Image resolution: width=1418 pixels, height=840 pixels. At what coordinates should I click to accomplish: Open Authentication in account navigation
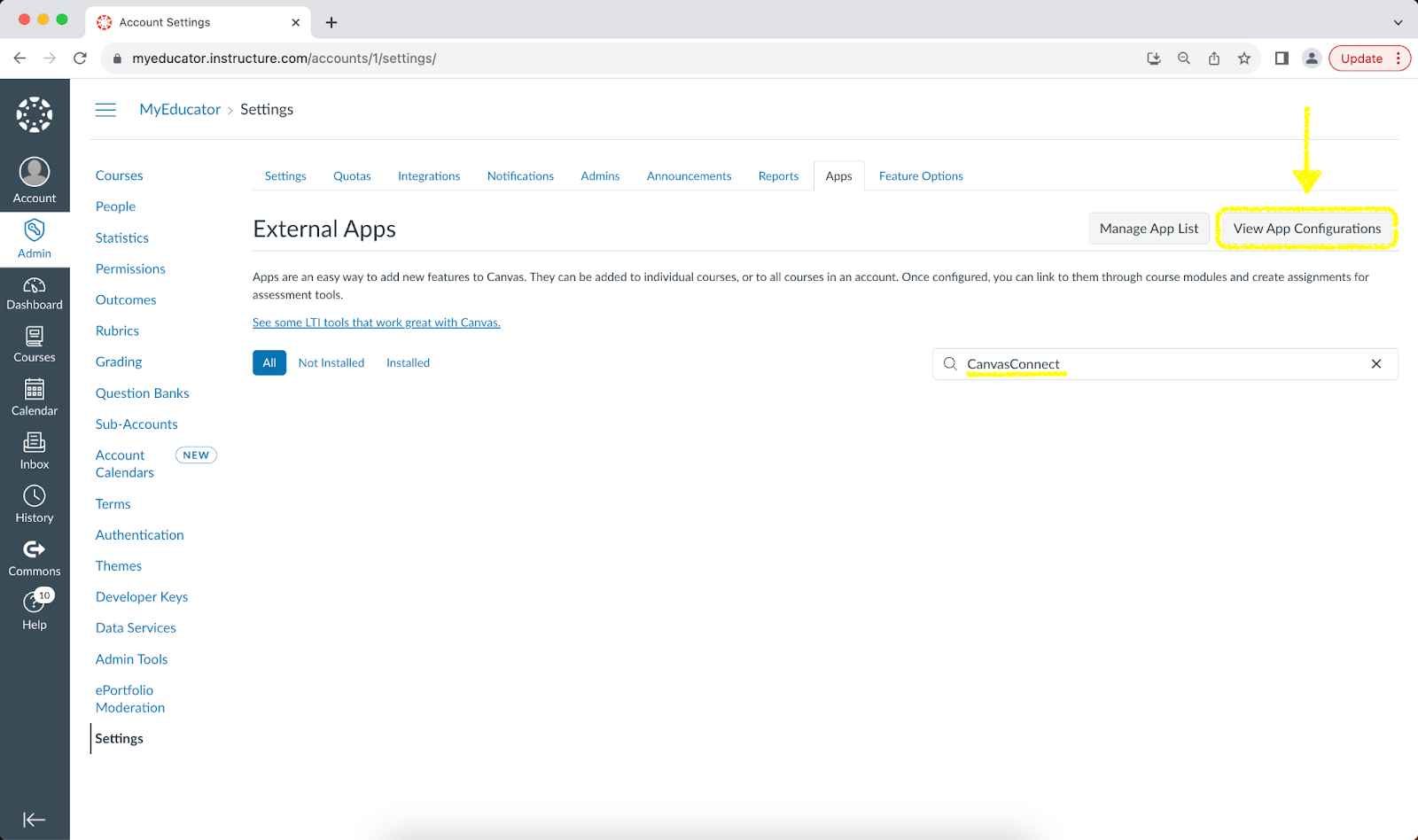pyautogui.click(x=139, y=535)
